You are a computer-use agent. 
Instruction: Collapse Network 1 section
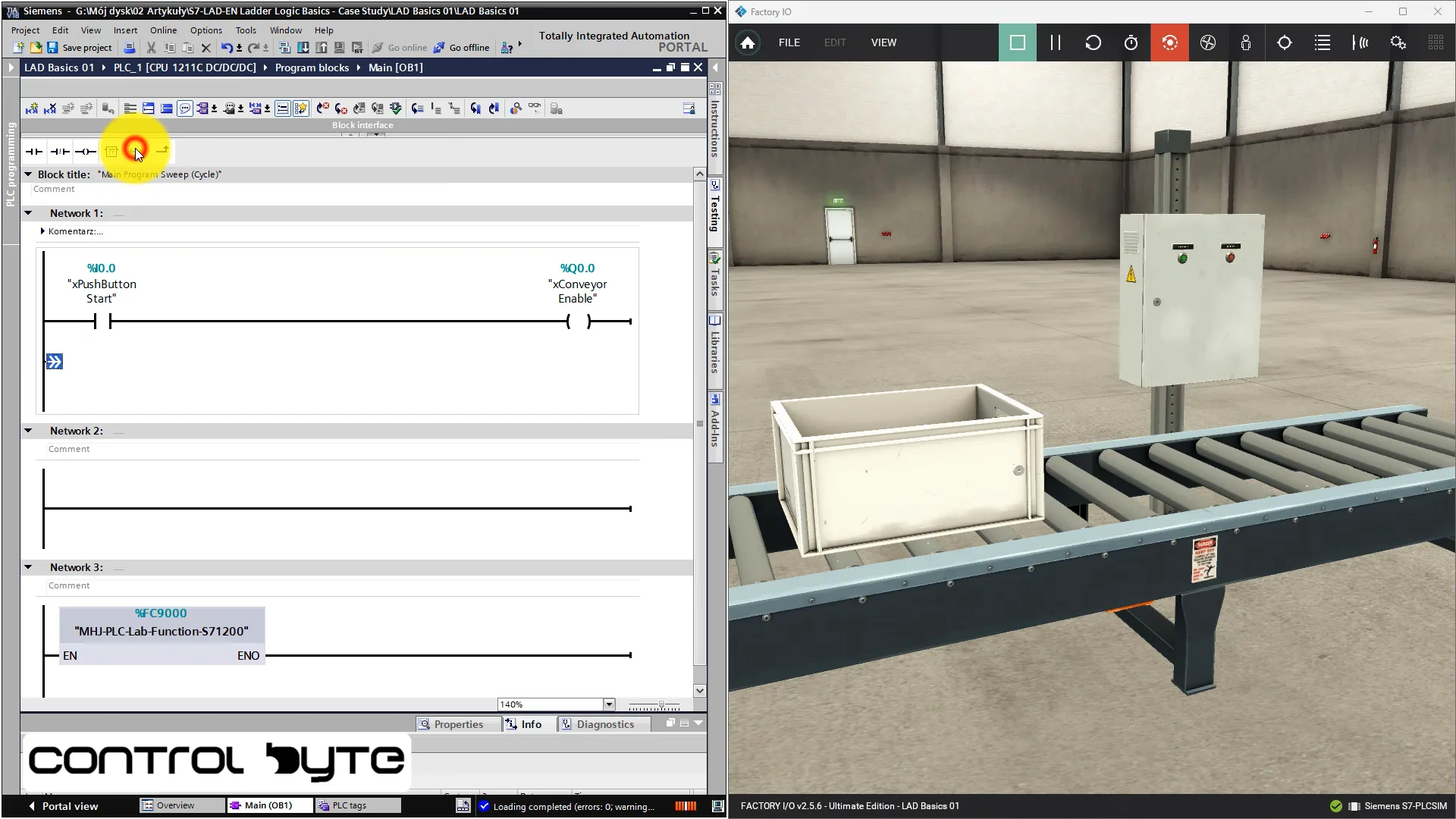pos(28,213)
